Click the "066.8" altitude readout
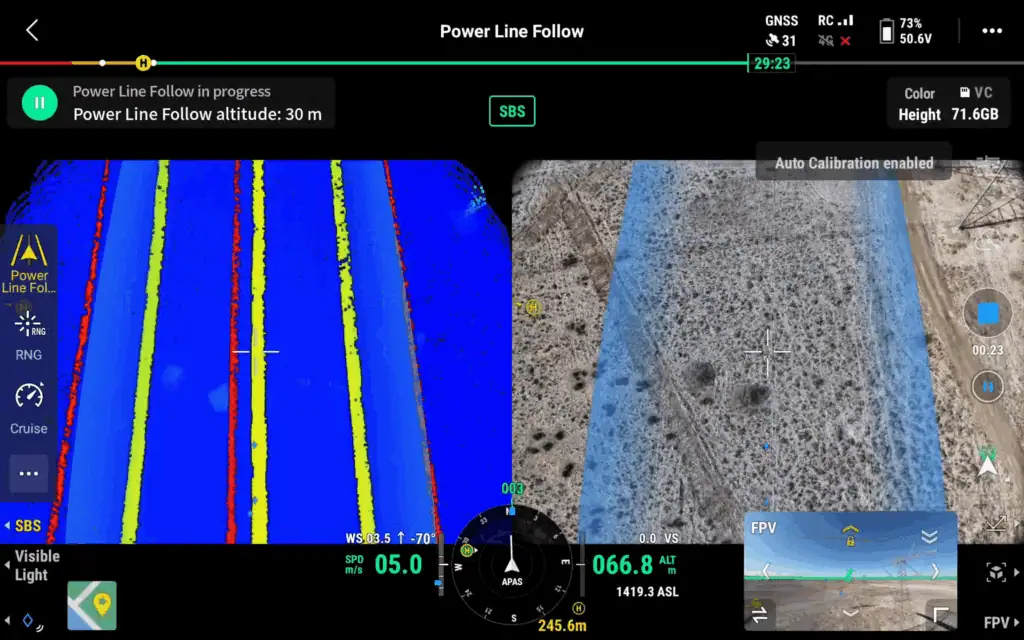 (622, 565)
